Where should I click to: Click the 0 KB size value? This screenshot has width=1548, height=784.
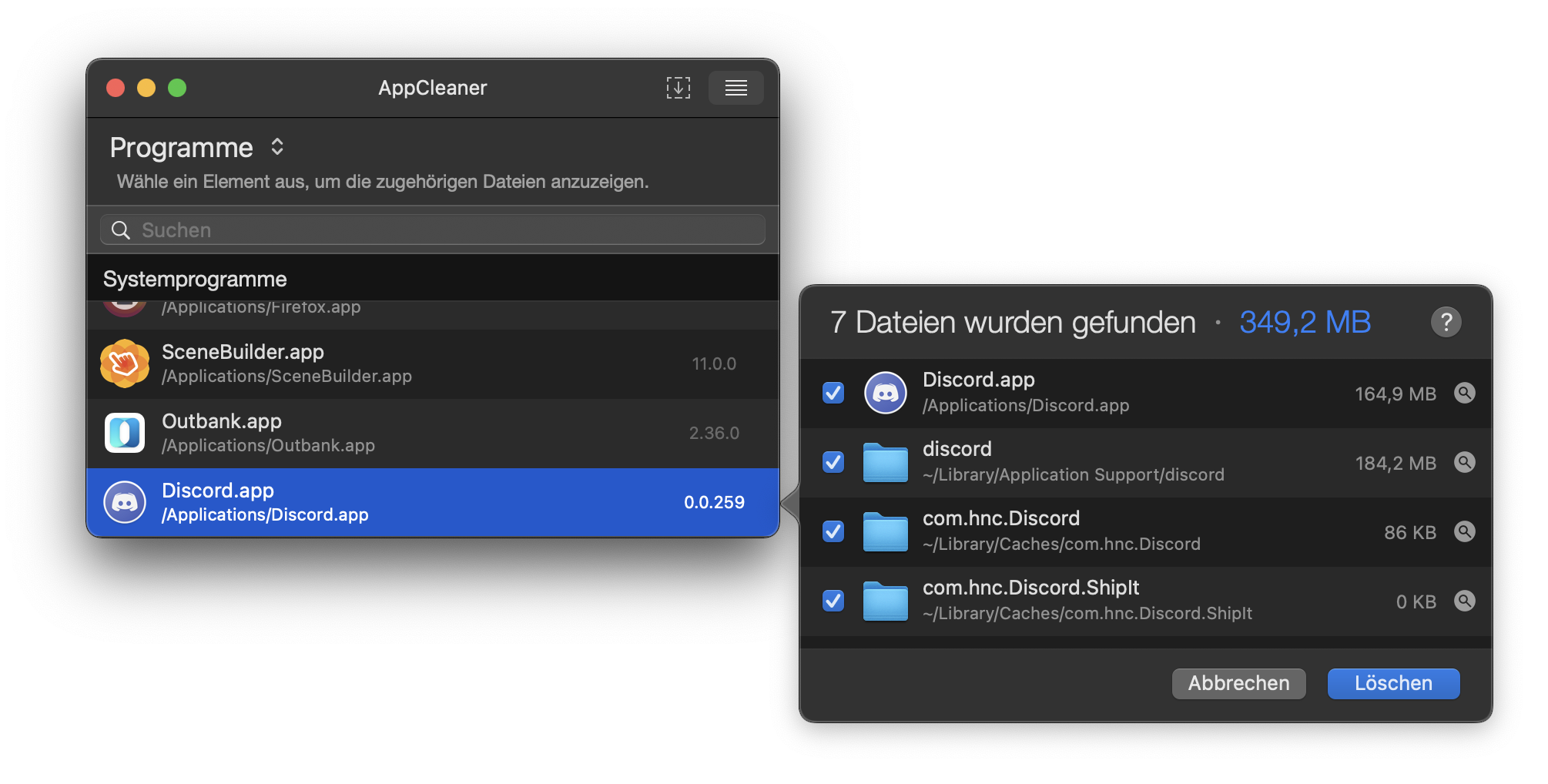tap(1416, 602)
